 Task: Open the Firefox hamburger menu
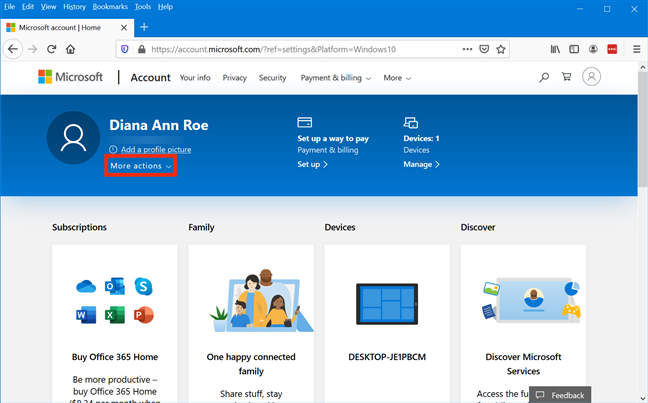click(x=636, y=49)
